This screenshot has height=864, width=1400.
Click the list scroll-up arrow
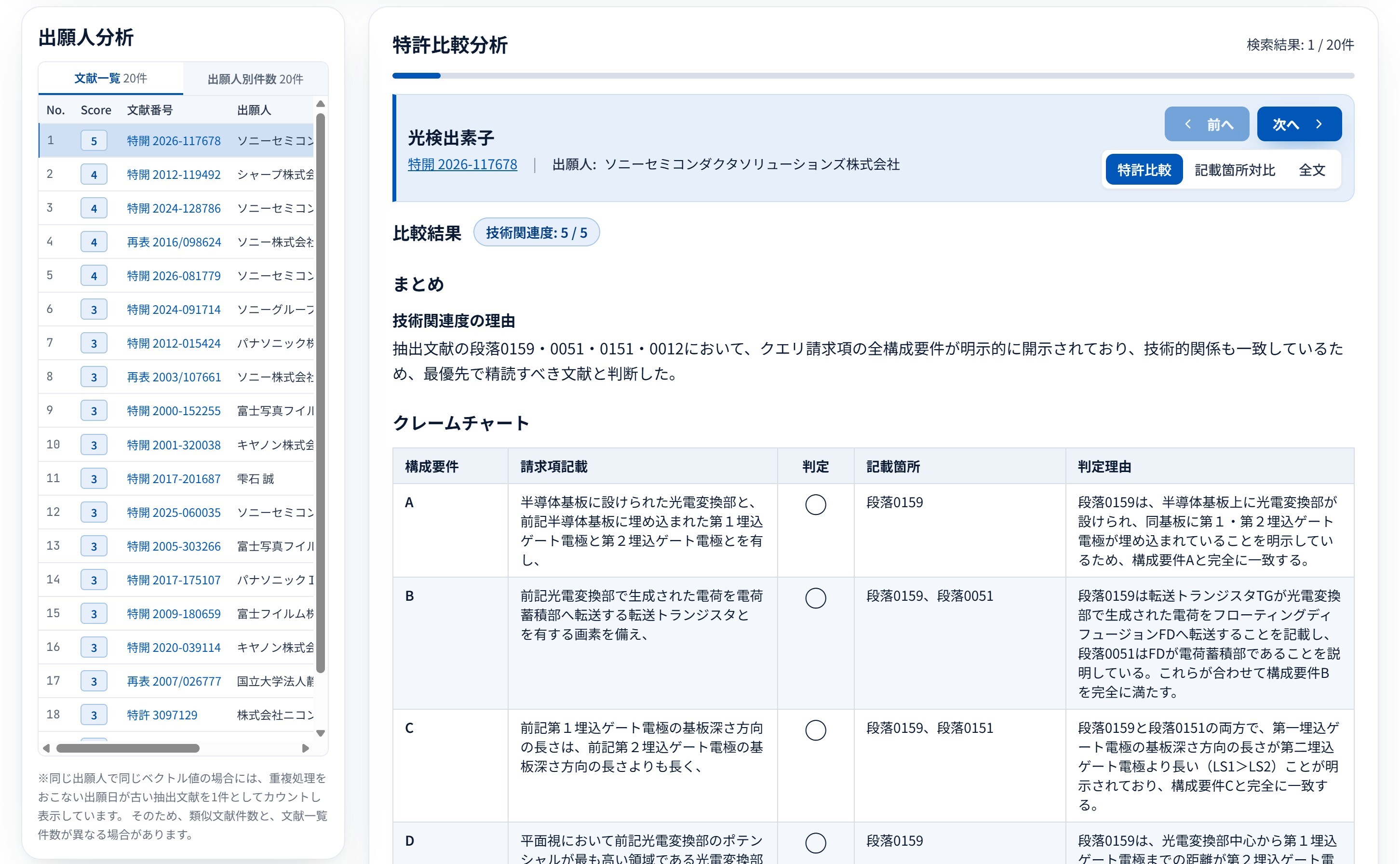pos(321,104)
